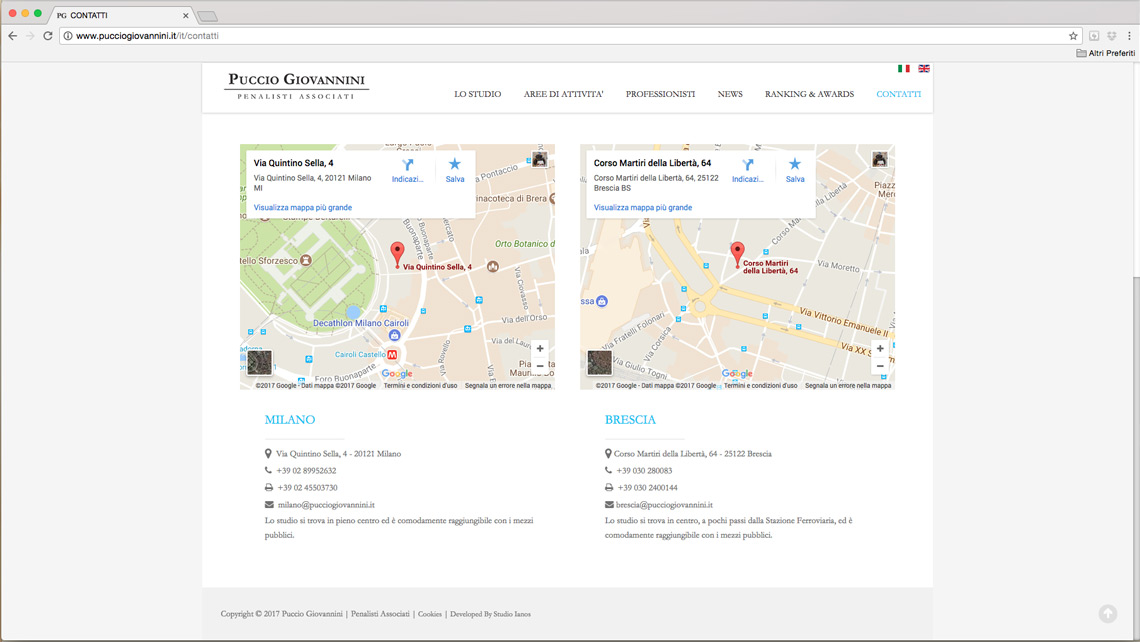Click Visualizza mappa più grande for Brescia

[x=643, y=207]
